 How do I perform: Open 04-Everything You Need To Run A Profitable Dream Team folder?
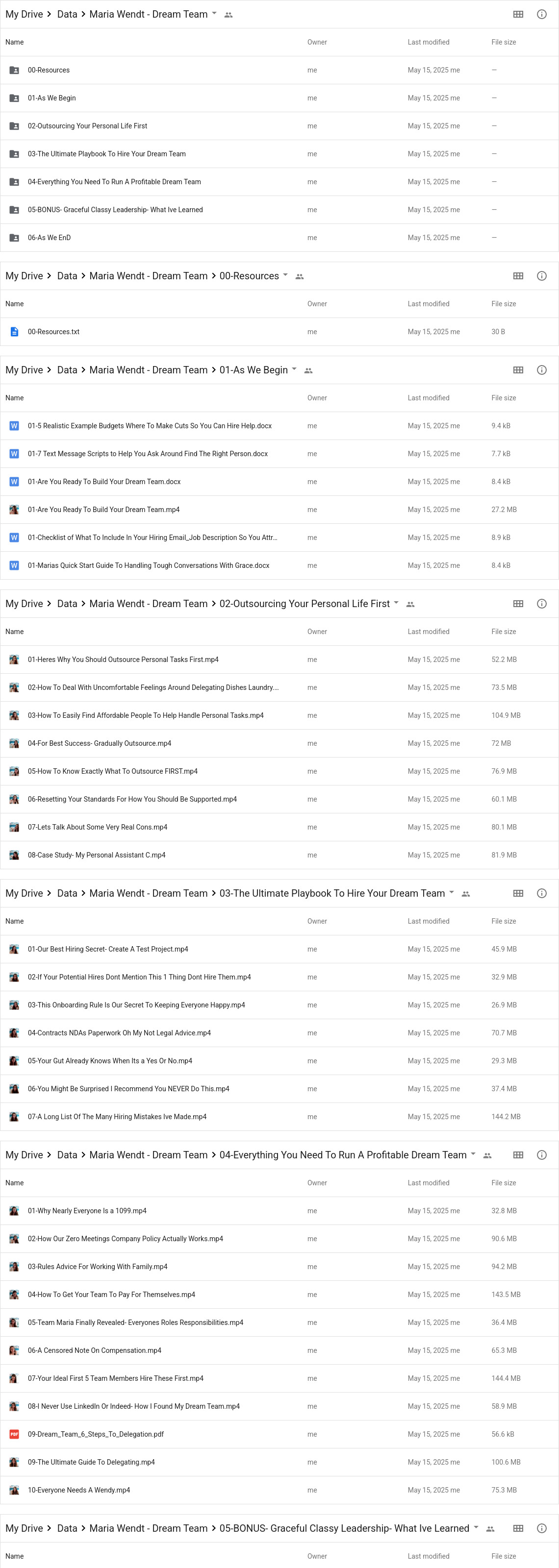click(279, 182)
